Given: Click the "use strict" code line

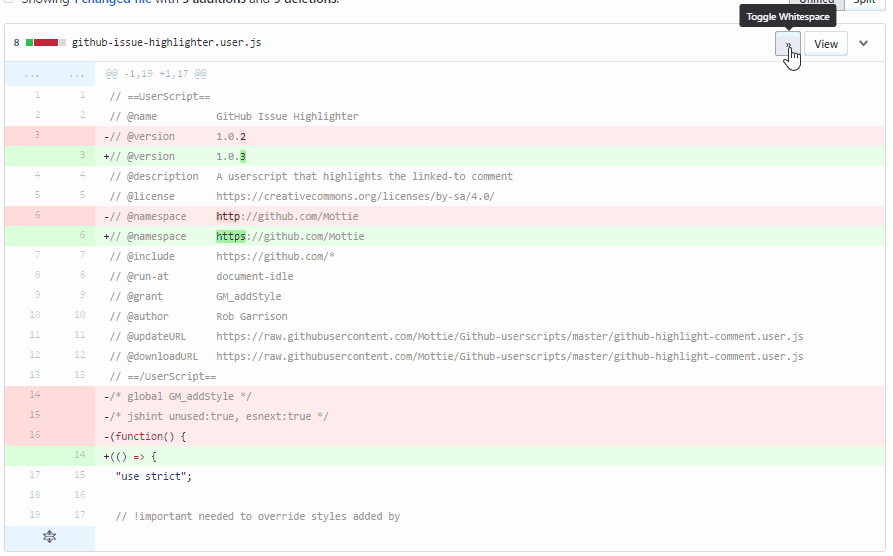Looking at the screenshot, I should pyautogui.click(x=155, y=476).
